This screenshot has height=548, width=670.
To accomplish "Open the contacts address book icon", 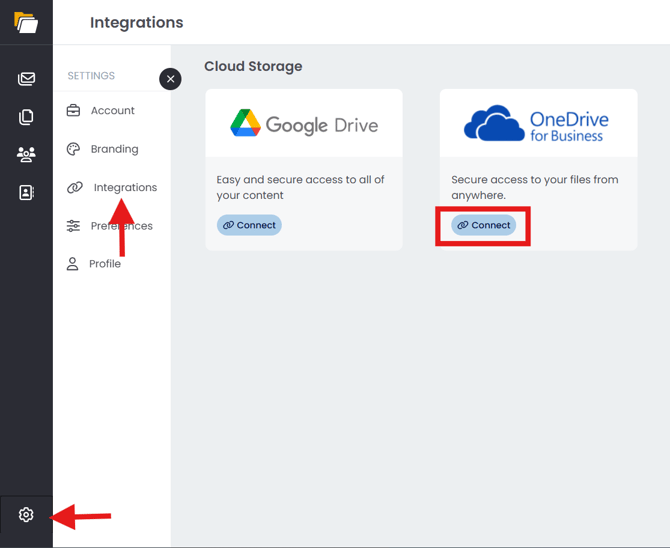I will (x=26, y=192).
